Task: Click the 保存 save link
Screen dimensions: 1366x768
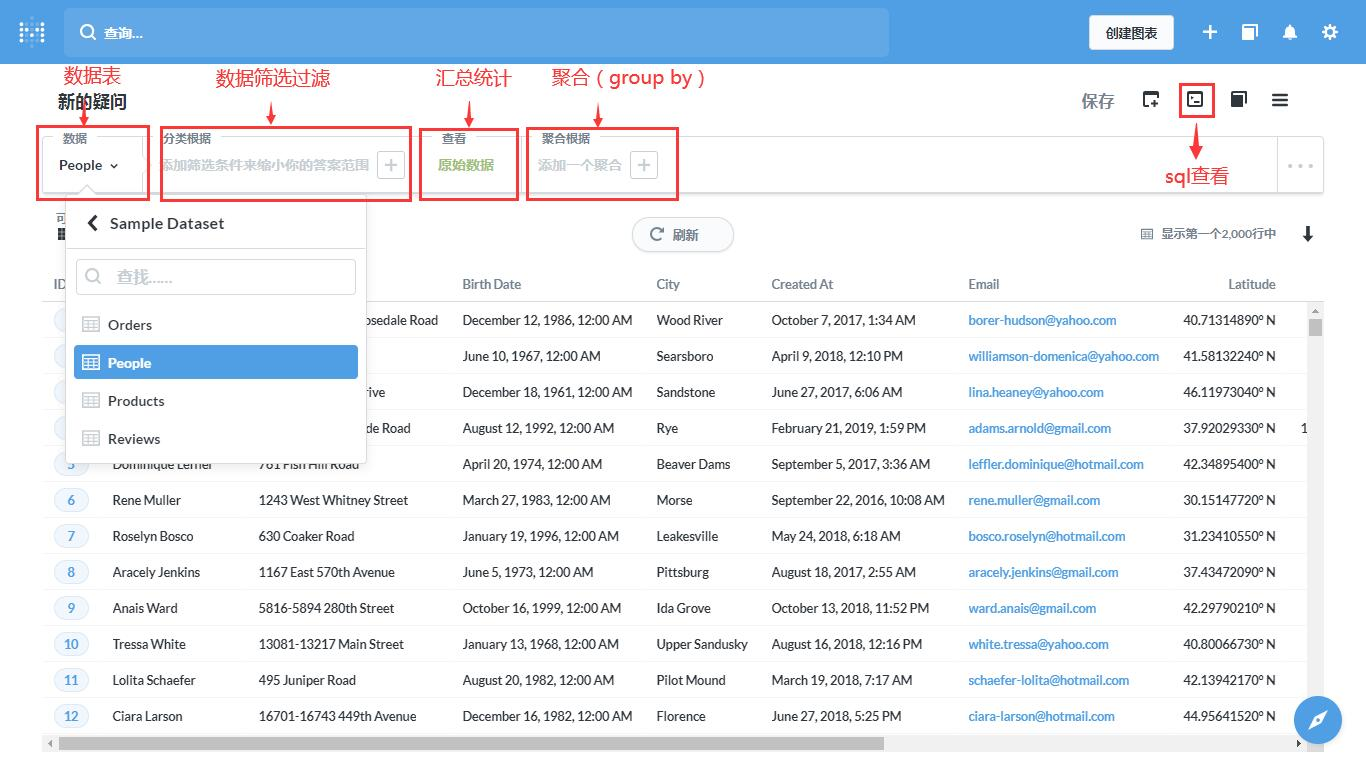Action: click(1098, 100)
